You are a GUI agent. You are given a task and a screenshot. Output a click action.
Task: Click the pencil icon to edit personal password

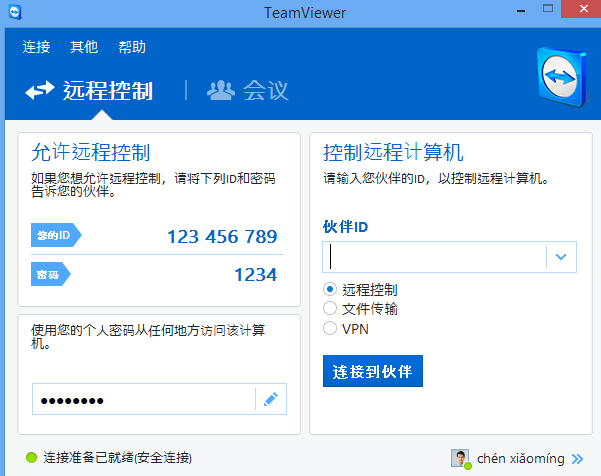(x=271, y=399)
